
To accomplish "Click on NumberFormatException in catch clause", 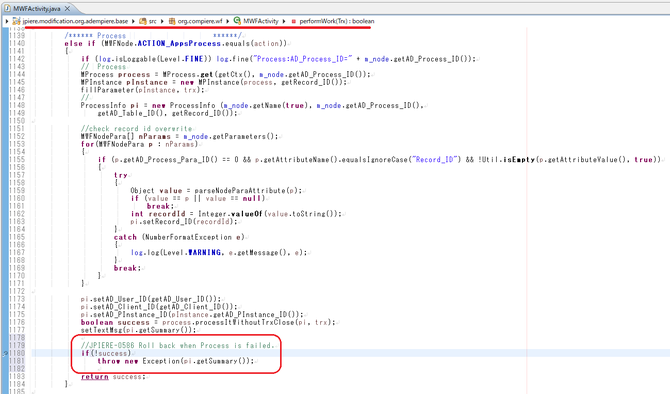I will 188,237.
